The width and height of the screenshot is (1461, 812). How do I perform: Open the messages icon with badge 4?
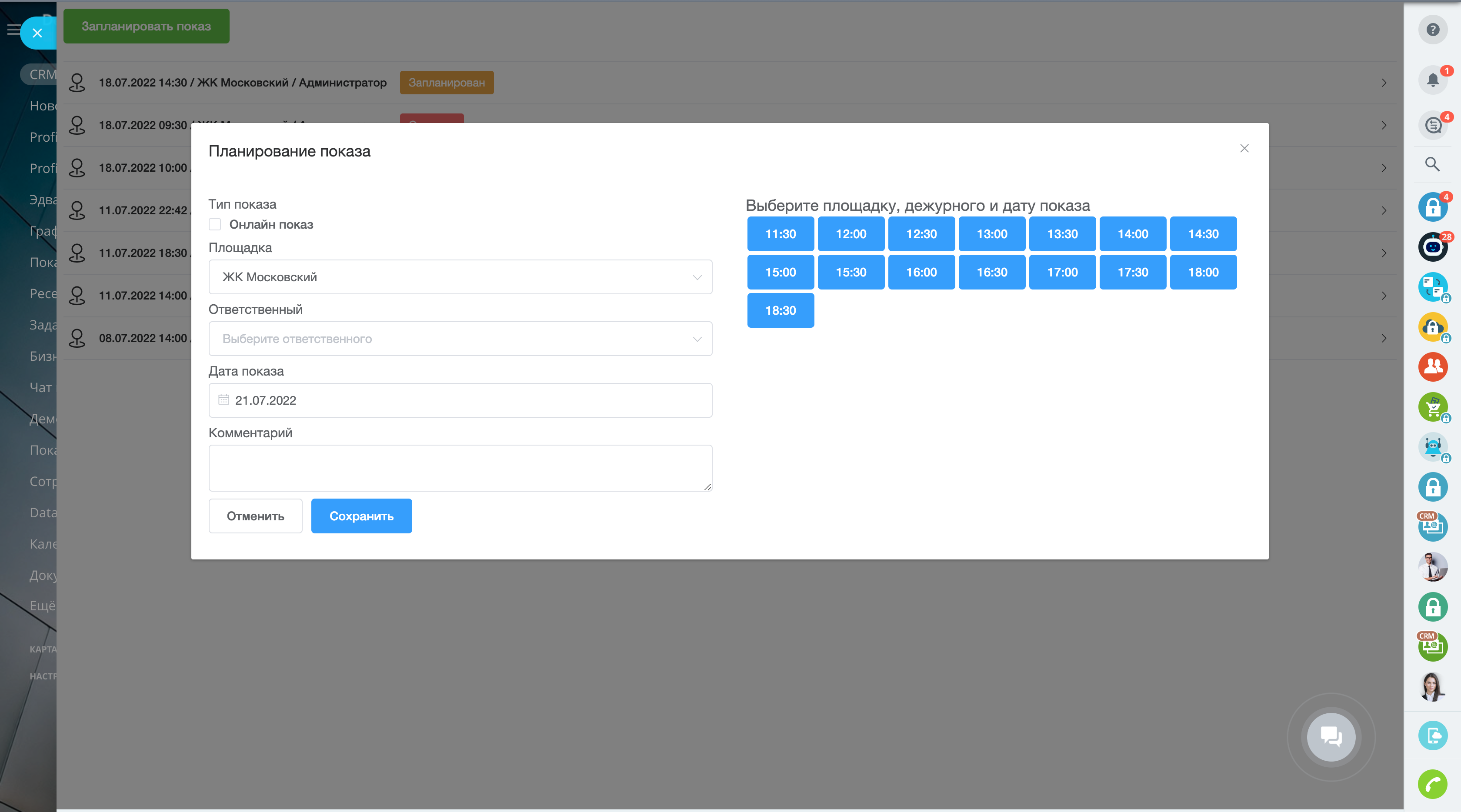pos(1433,125)
